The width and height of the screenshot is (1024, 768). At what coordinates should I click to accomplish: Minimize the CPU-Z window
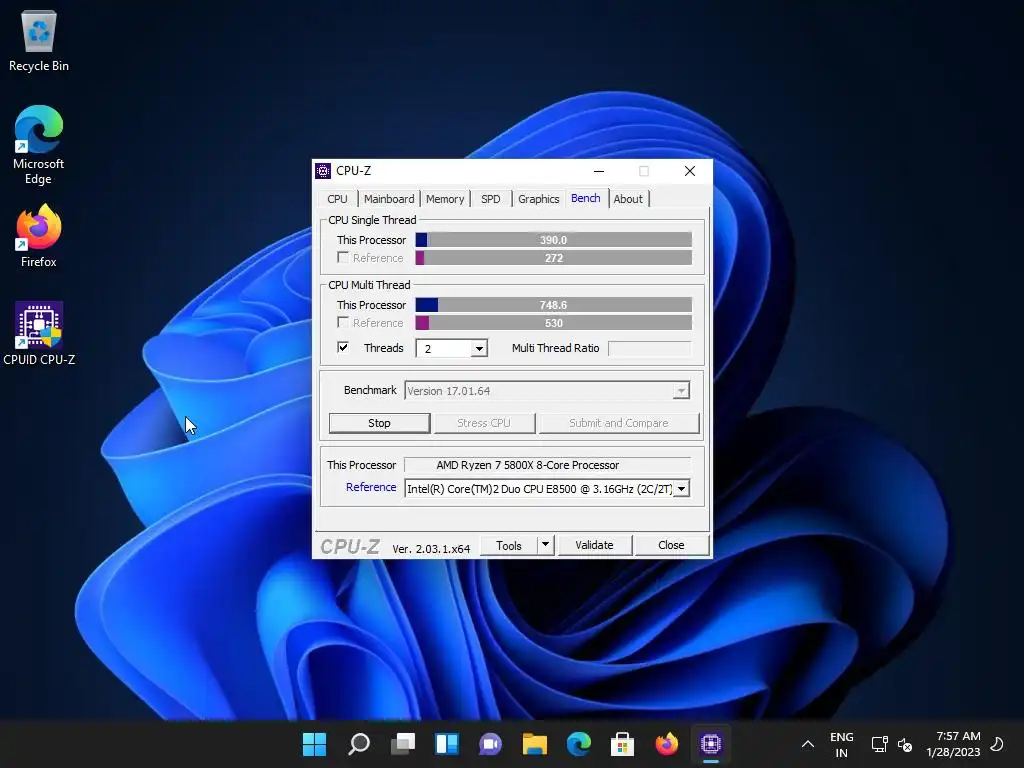click(598, 171)
